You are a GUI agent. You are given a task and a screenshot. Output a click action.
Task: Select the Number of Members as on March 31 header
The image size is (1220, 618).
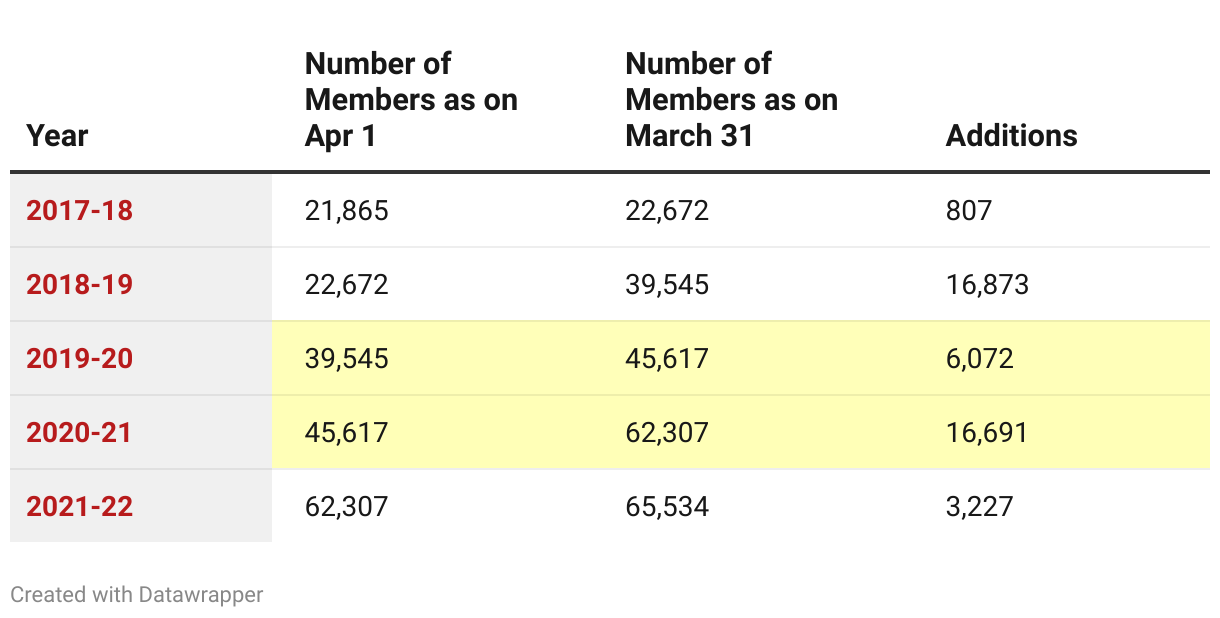[x=731, y=100]
